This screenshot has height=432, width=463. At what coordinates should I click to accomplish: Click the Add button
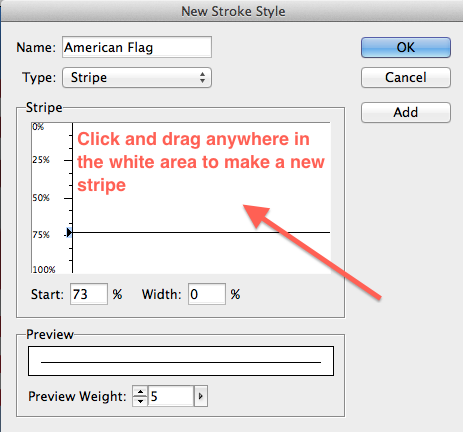pyautogui.click(x=406, y=112)
